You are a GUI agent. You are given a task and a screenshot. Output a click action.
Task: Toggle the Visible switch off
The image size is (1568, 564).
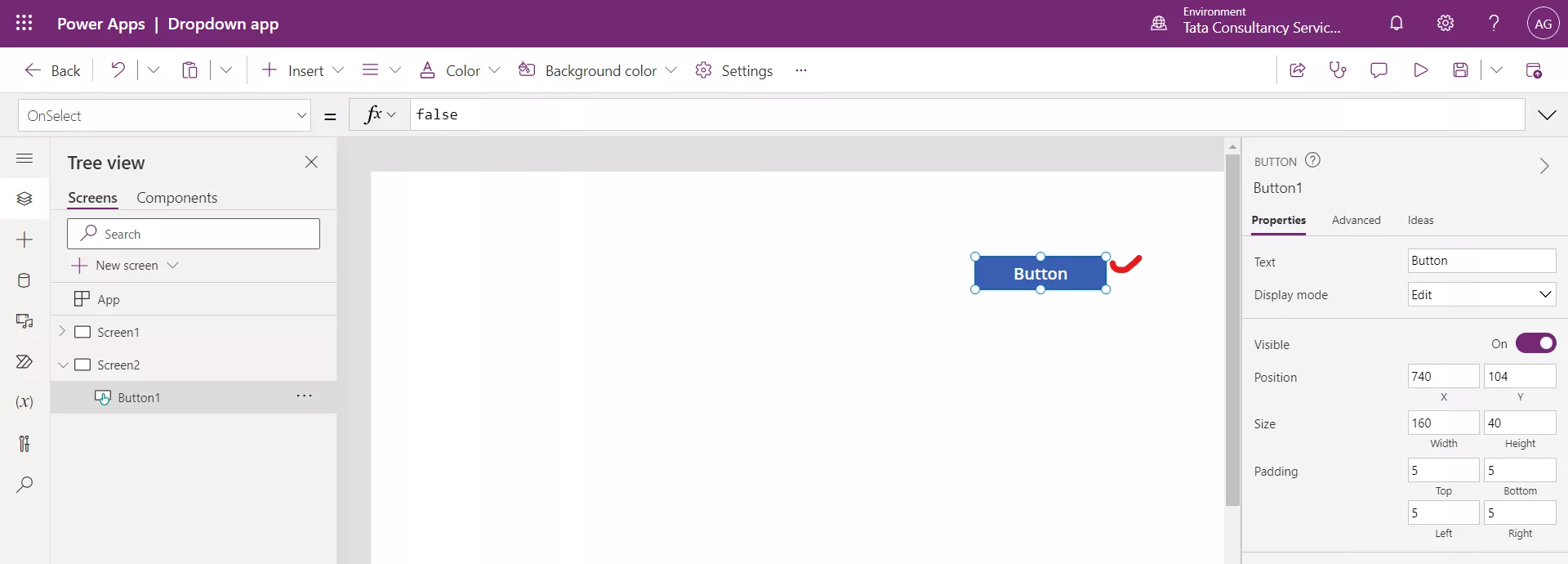pyautogui.click(x=1535, y=343)
